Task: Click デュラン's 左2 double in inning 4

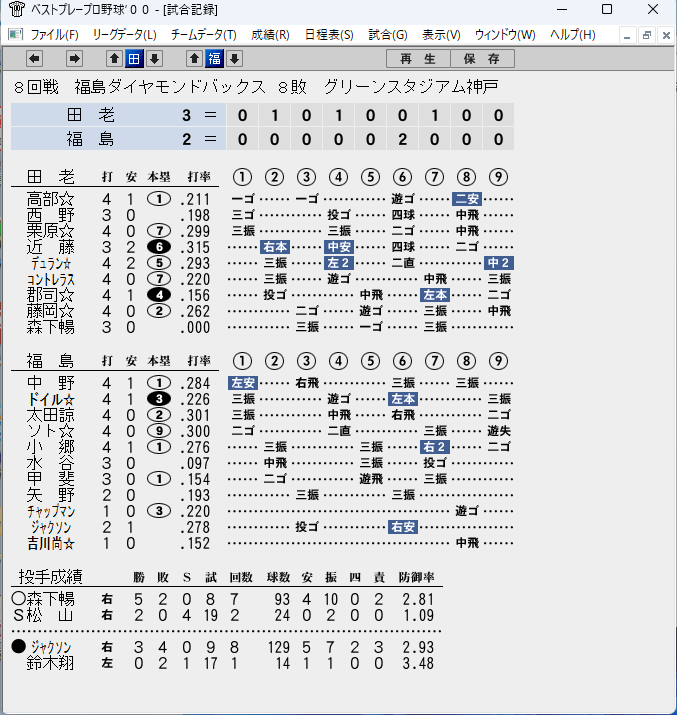Action: pos(339,263)
